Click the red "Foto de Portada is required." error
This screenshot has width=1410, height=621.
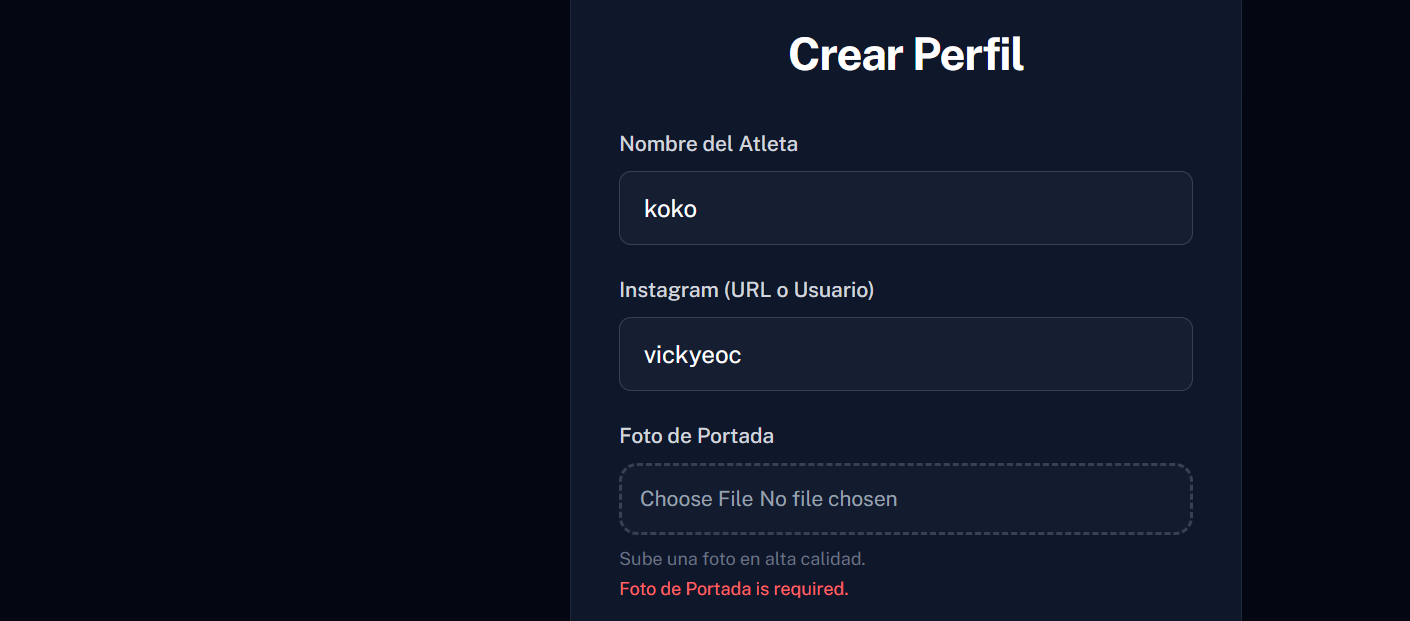click(733, 589)
